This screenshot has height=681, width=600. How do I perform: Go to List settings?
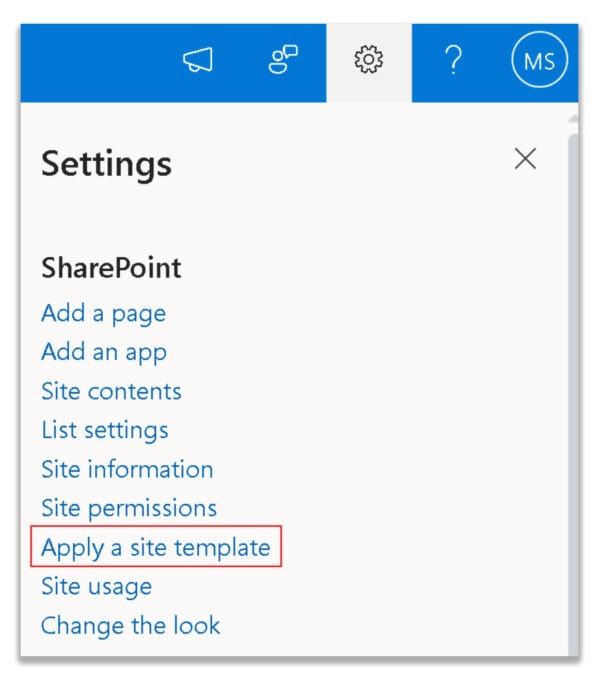(105, 430)
